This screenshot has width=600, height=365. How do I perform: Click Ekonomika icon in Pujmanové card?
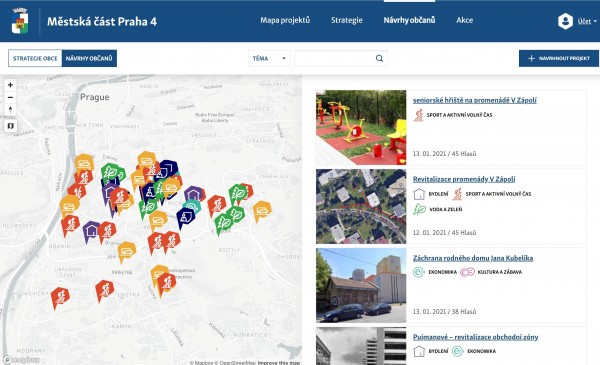[x=457, y=351]
